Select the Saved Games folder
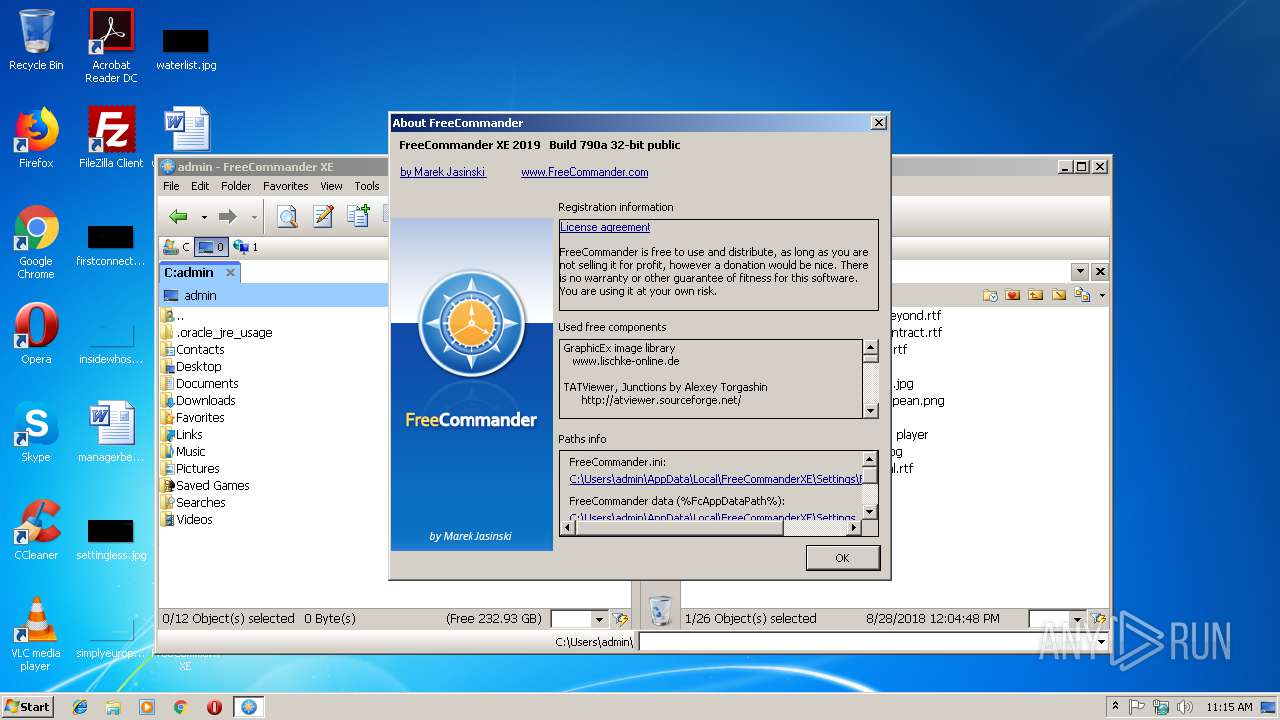This screenshot has width=1280, height=720. click(x=212, y=485)
